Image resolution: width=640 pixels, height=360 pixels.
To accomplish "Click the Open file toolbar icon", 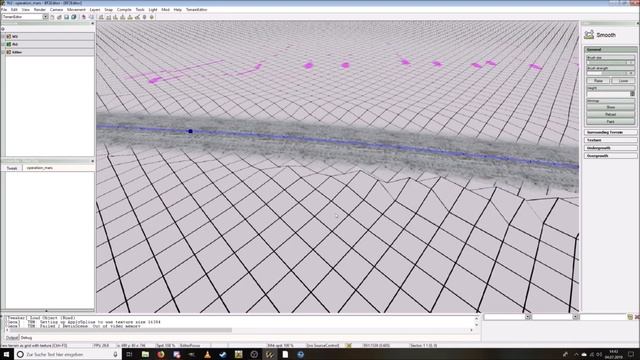I will coord(59,17).
